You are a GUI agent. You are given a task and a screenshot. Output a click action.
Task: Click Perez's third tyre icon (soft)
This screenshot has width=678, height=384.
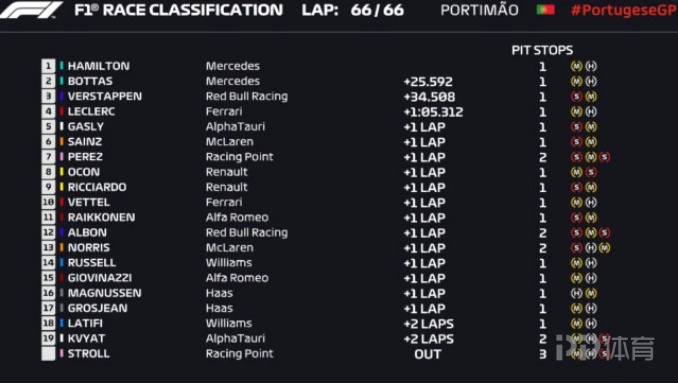click(605, 157)
